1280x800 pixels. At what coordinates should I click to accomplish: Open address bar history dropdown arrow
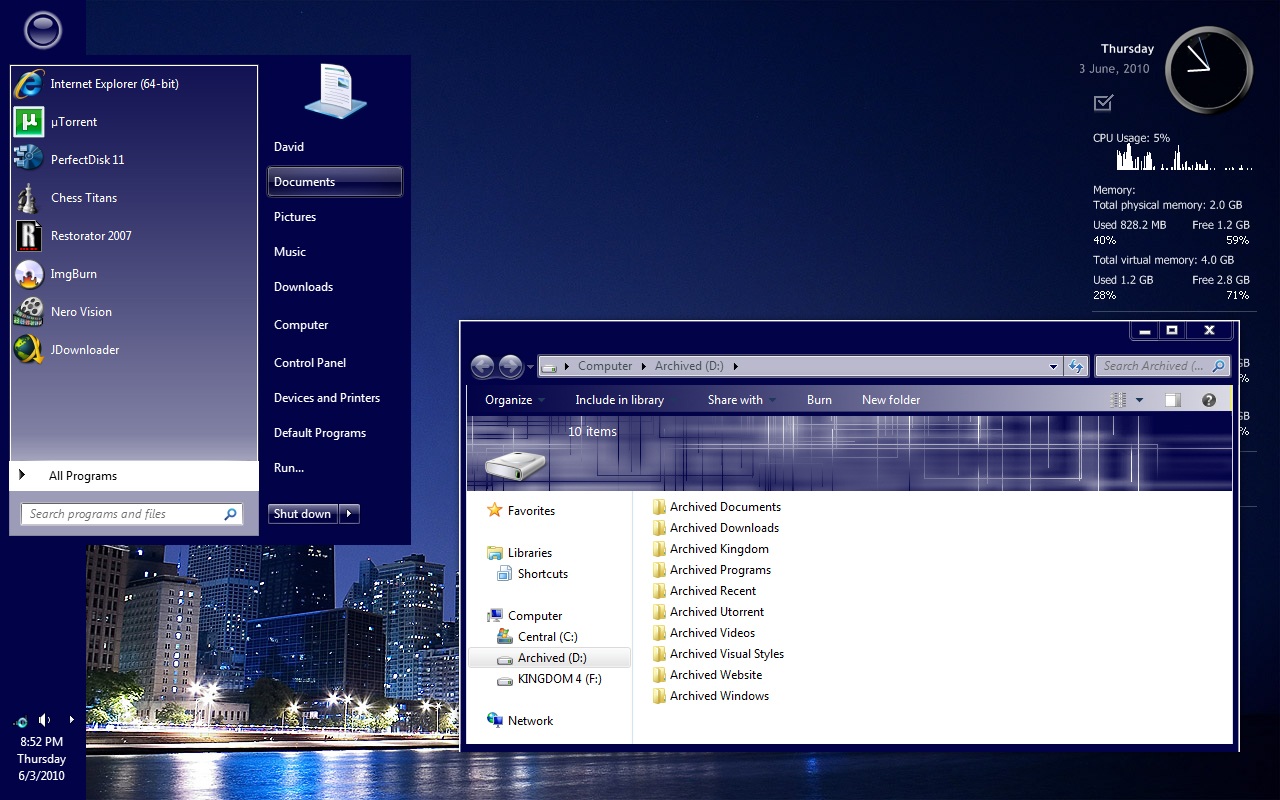coord(1053,367)
